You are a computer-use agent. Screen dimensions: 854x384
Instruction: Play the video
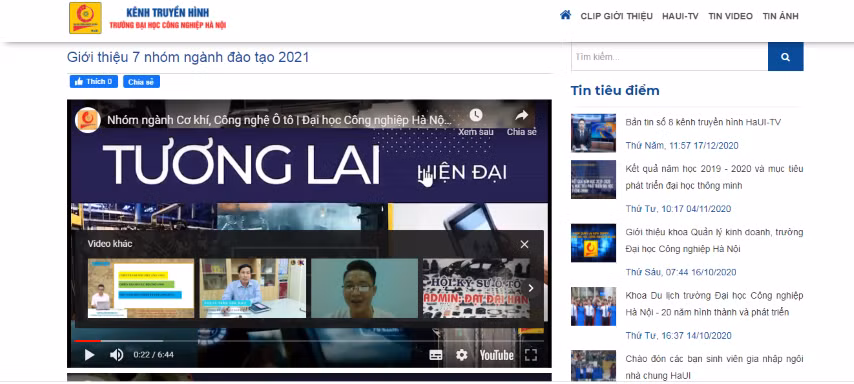coord(89,355)
